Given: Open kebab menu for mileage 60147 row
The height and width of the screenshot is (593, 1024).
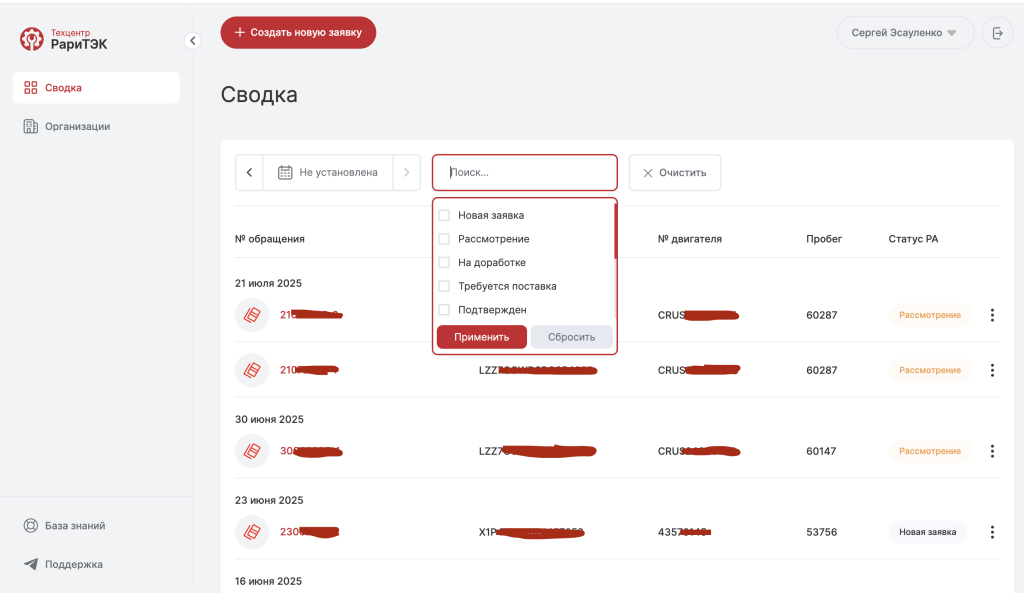Looking at the screenshot, I should [x=992, y=451].
